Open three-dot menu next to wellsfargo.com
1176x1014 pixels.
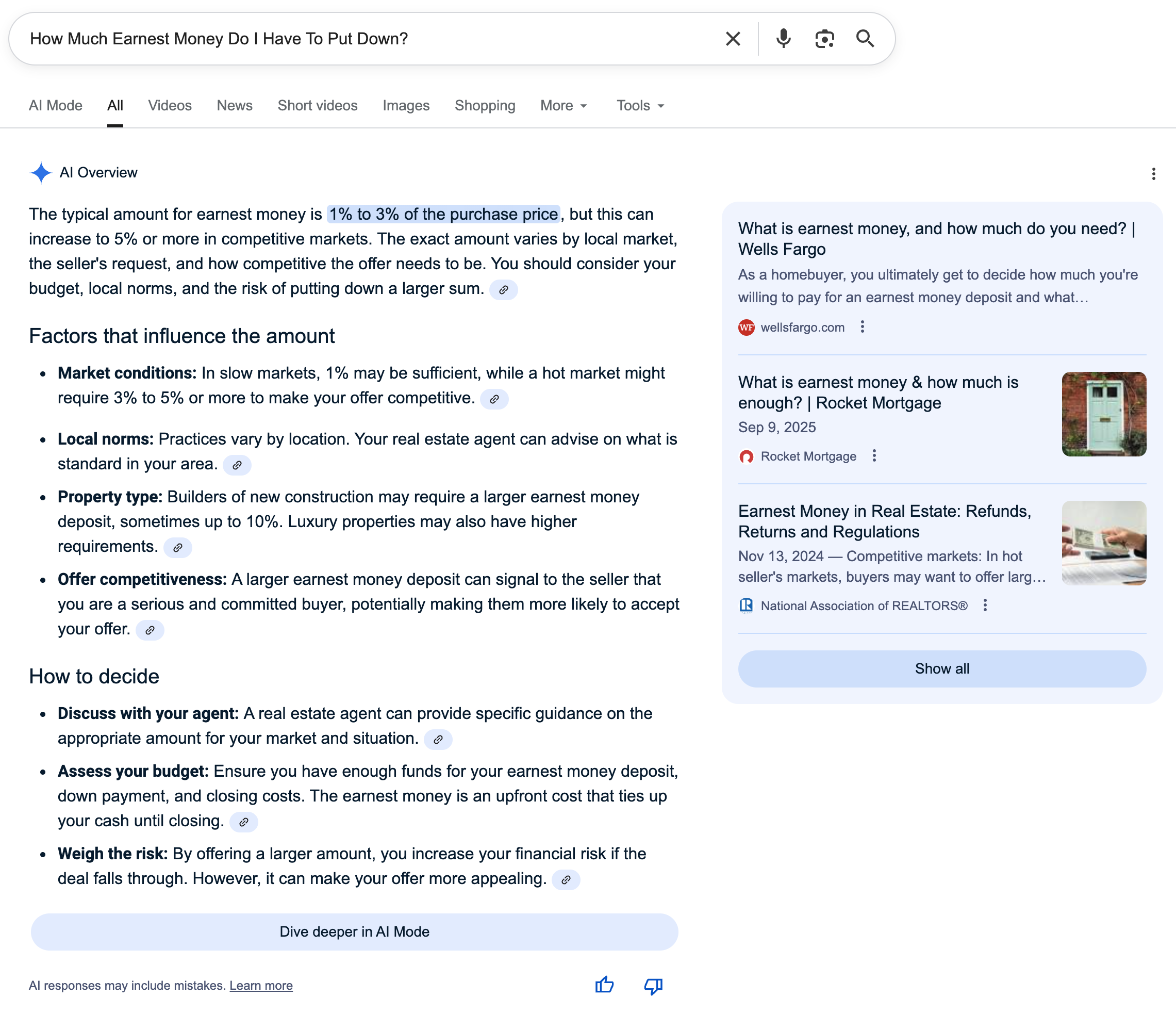[862, 326]
